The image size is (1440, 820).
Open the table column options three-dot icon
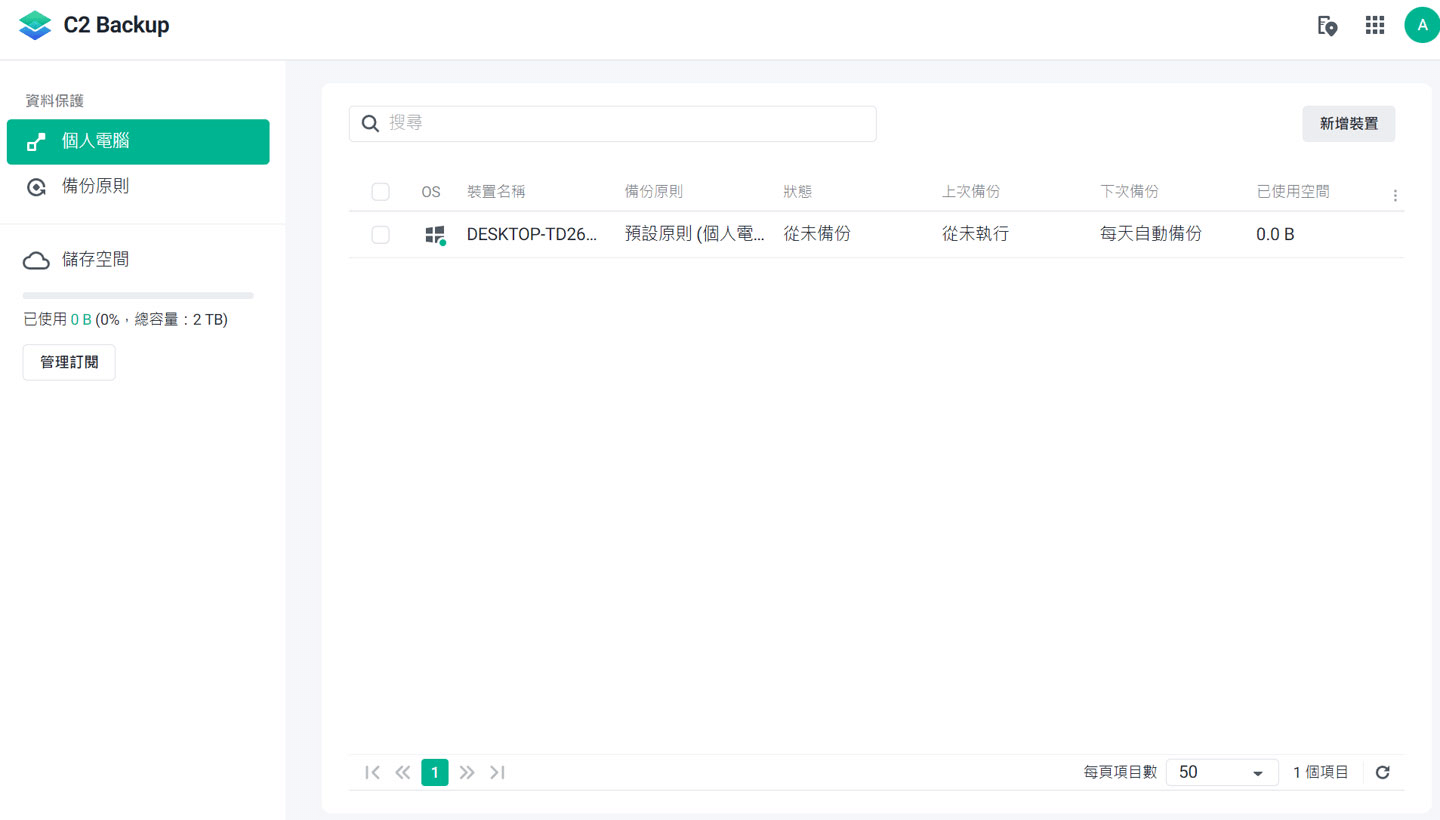click(x=1395, y=196)
